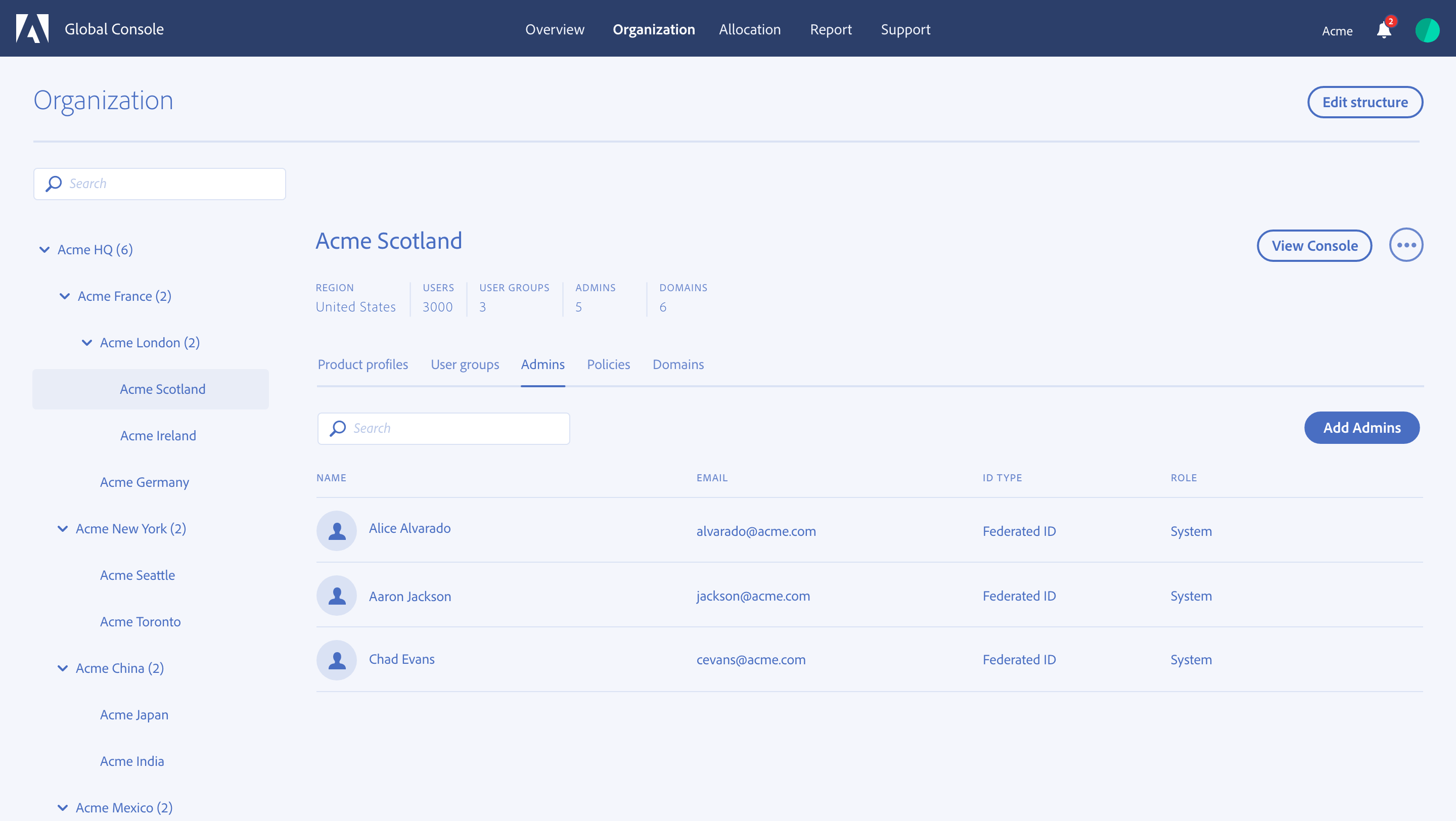Screen dimensions: 1456x821
Task: Click the ROLE column header
Action: [x=1183, y=477]
